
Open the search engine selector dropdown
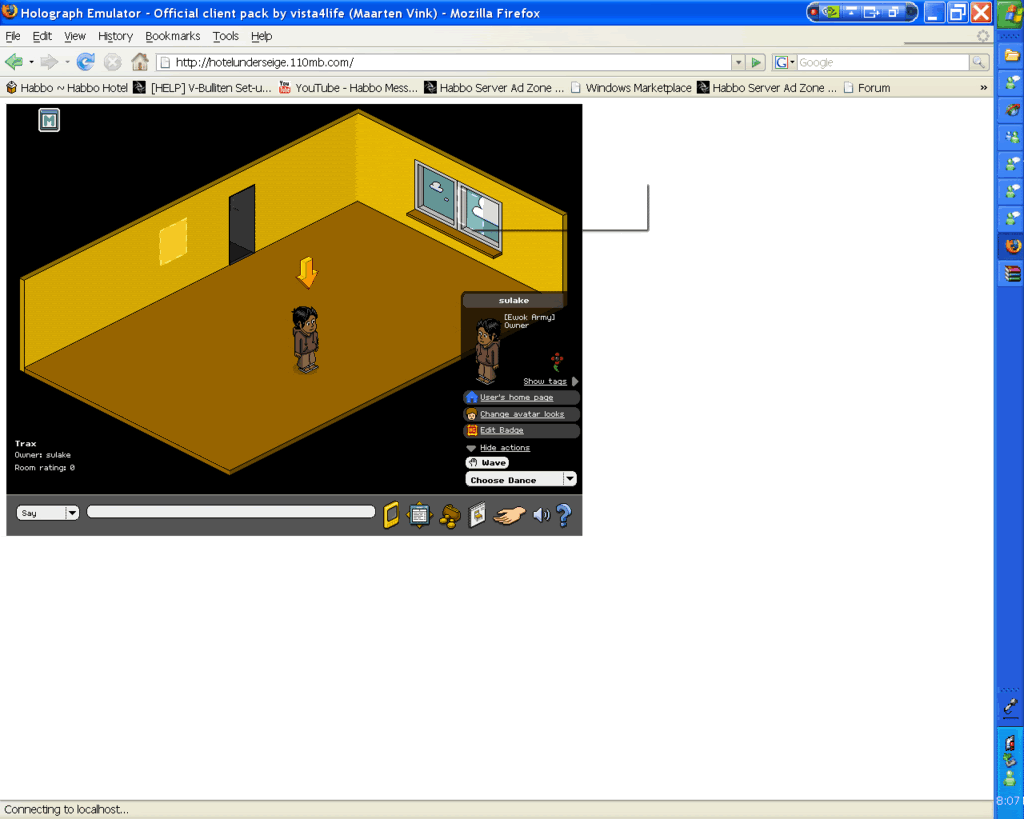pyautogui.click(x=785, y=62)
